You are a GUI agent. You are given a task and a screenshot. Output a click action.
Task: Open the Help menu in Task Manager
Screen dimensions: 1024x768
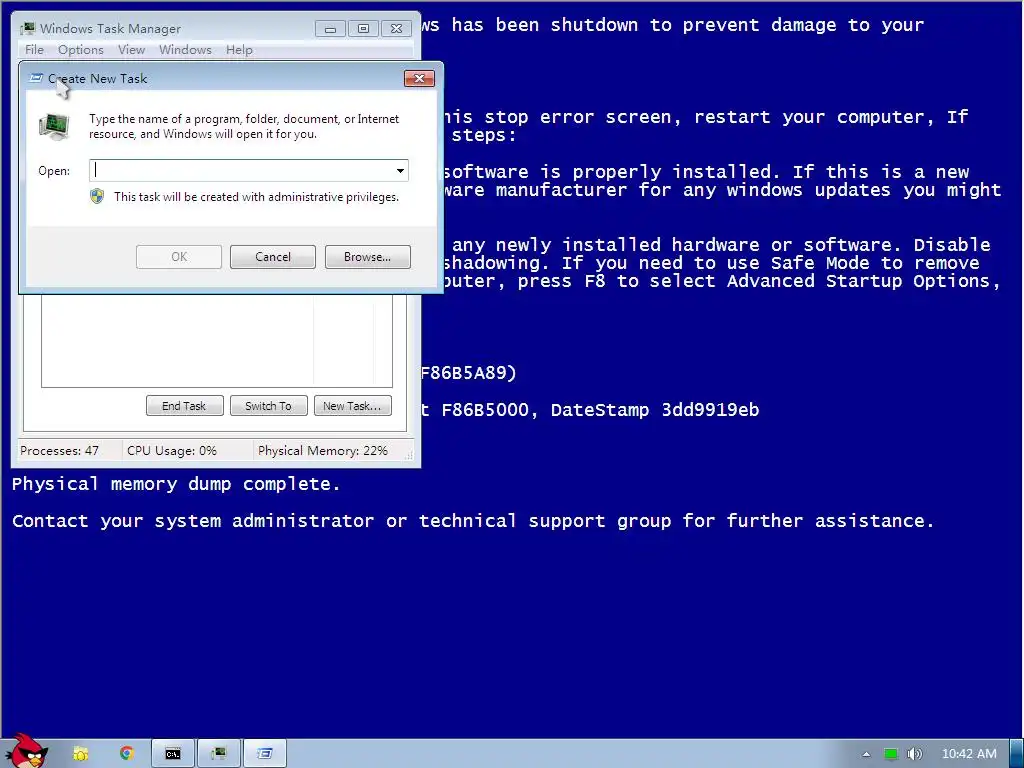pos(239,50)
